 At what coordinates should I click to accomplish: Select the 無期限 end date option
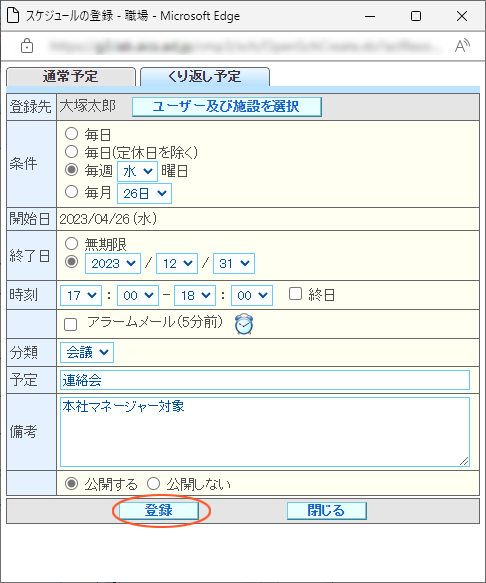tap(71, 244)
